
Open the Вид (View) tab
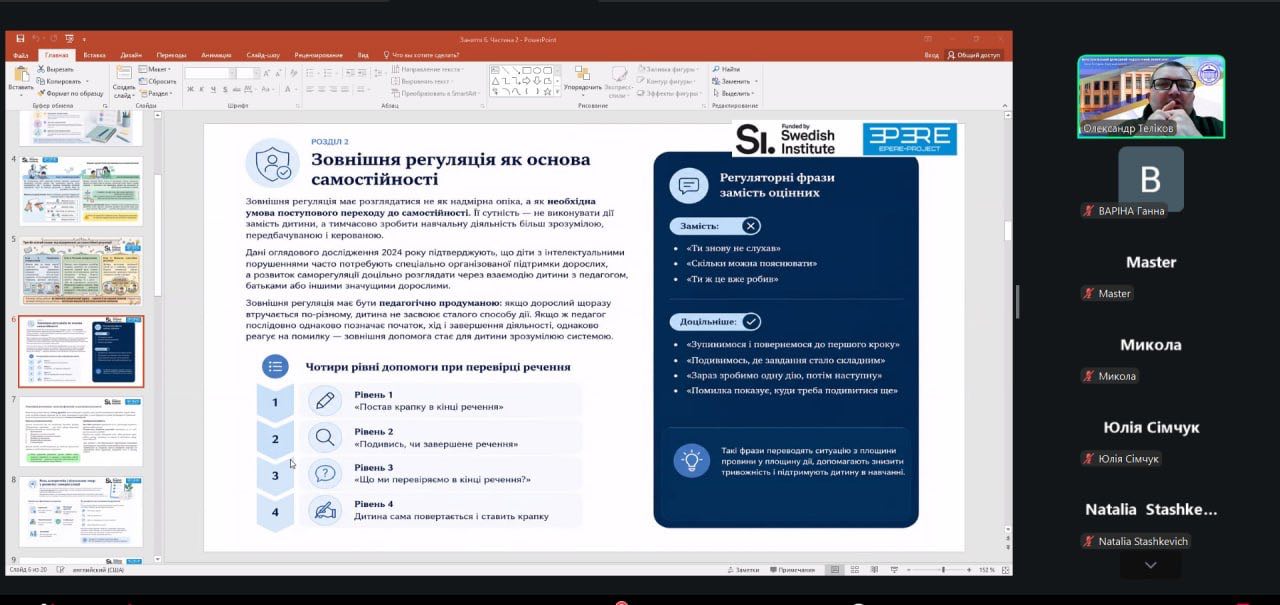click(363, 55)
